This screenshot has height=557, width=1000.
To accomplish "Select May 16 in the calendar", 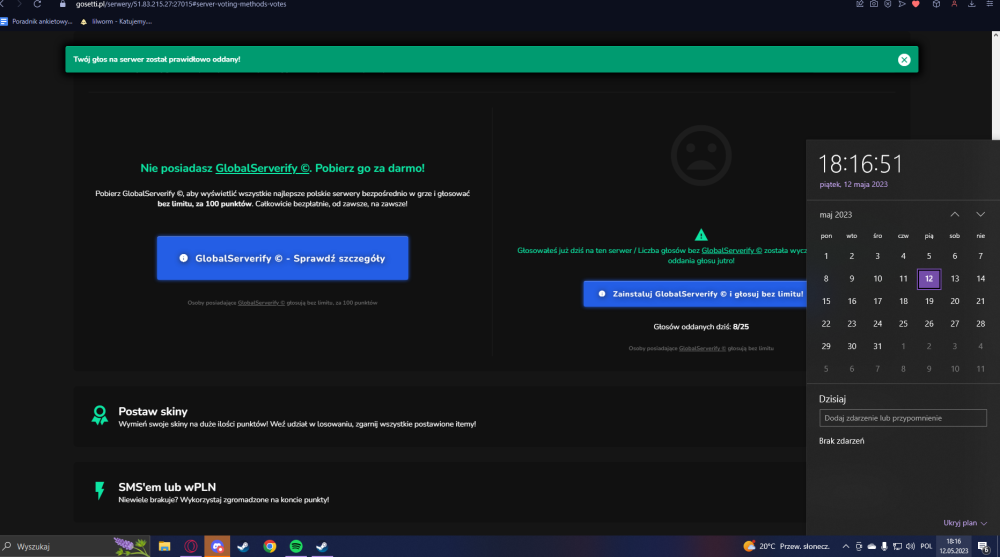I will tap(851, 301).
